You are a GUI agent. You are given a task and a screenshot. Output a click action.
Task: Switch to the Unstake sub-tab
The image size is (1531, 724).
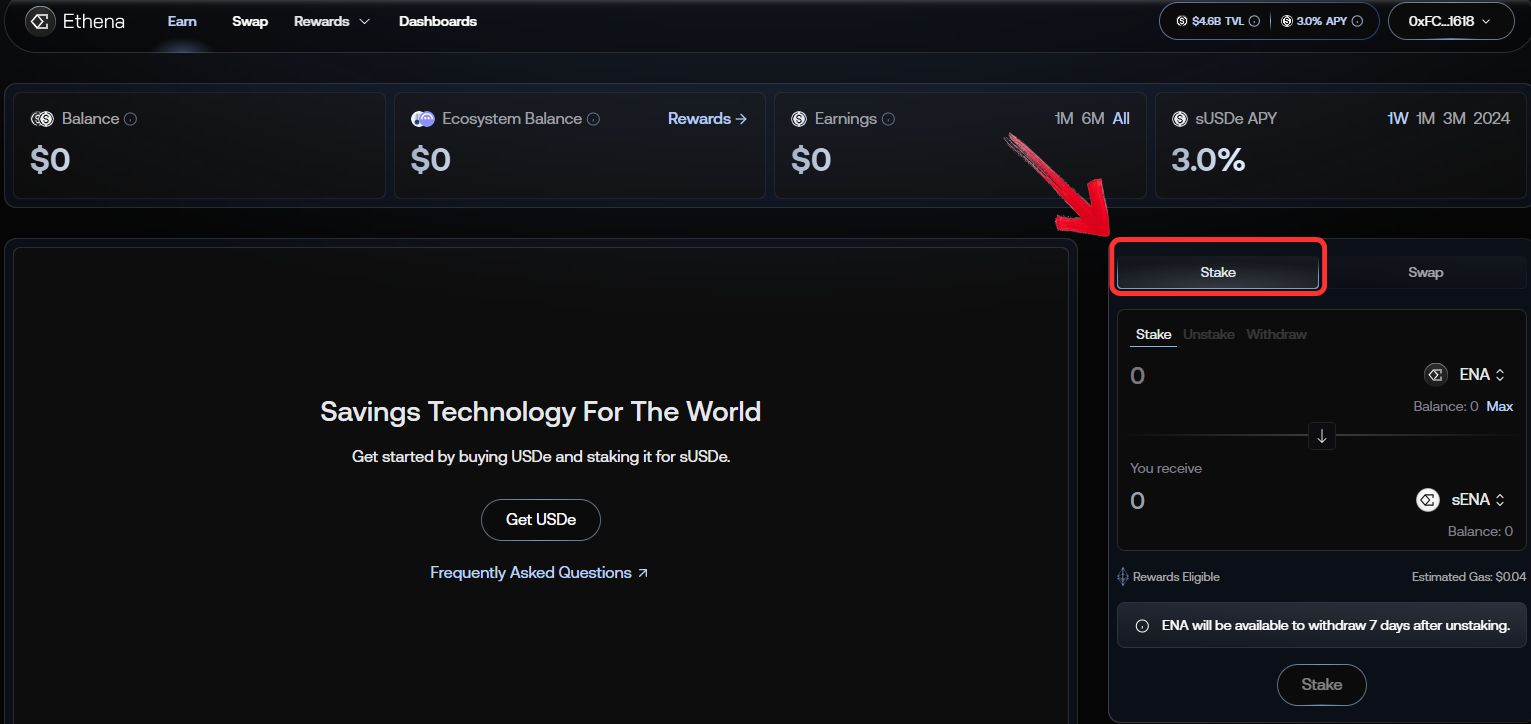pos(1209,334)
